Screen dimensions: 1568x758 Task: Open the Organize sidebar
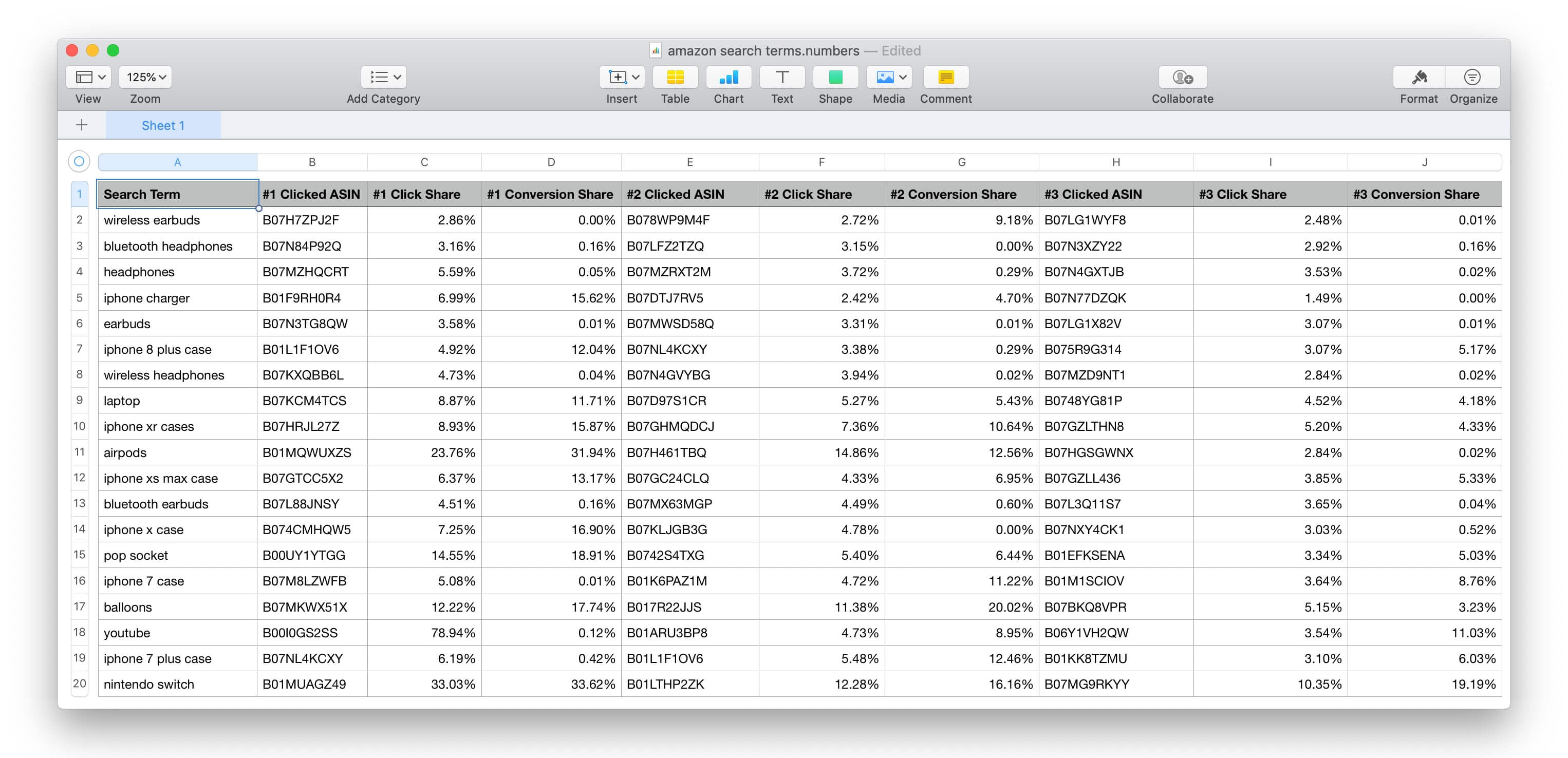pyautogui.click(x=1472, y=77)
